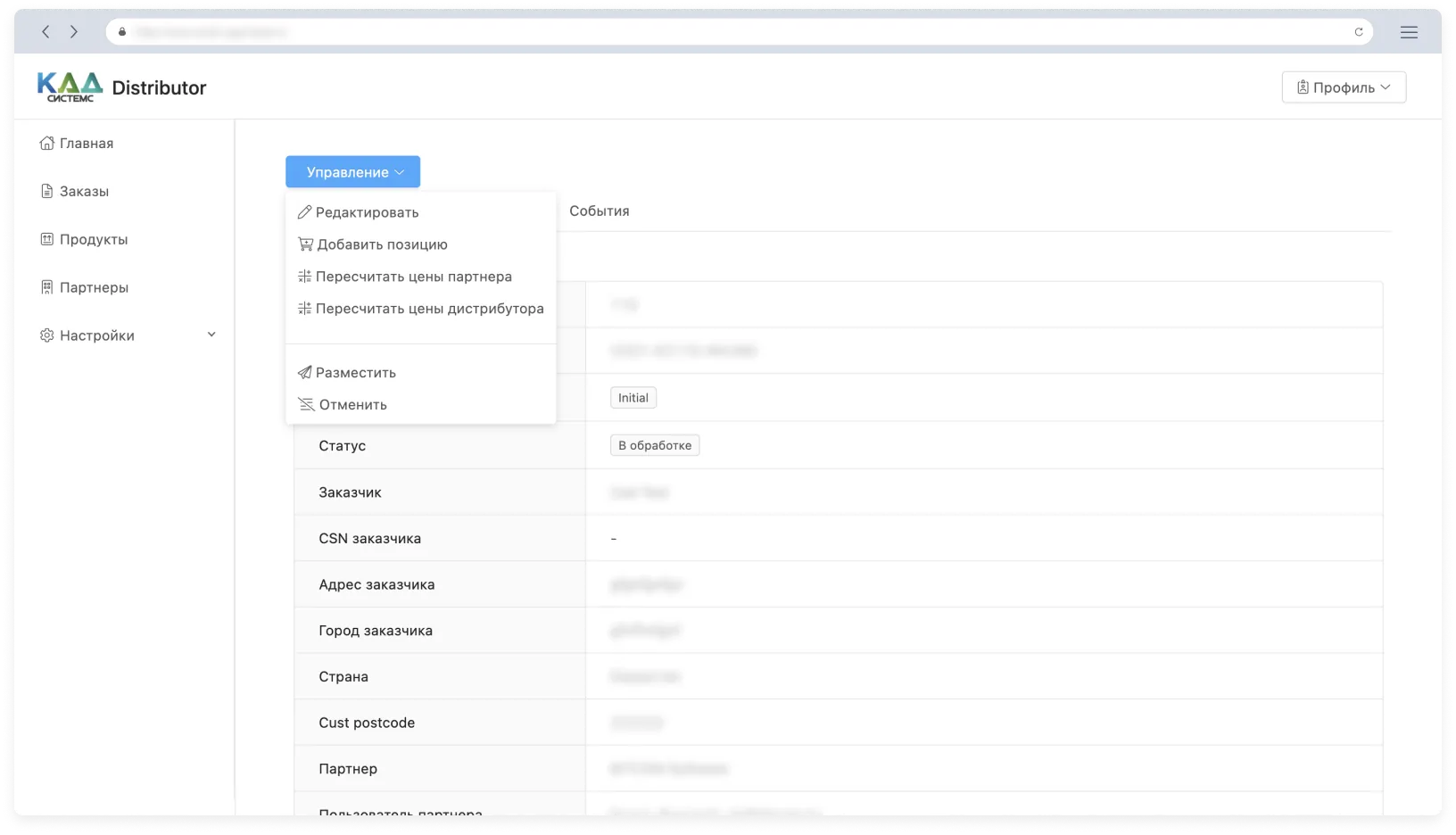1456x835 pixels.
Task: Click the building icon beside Партнеры
Action: 46,287
